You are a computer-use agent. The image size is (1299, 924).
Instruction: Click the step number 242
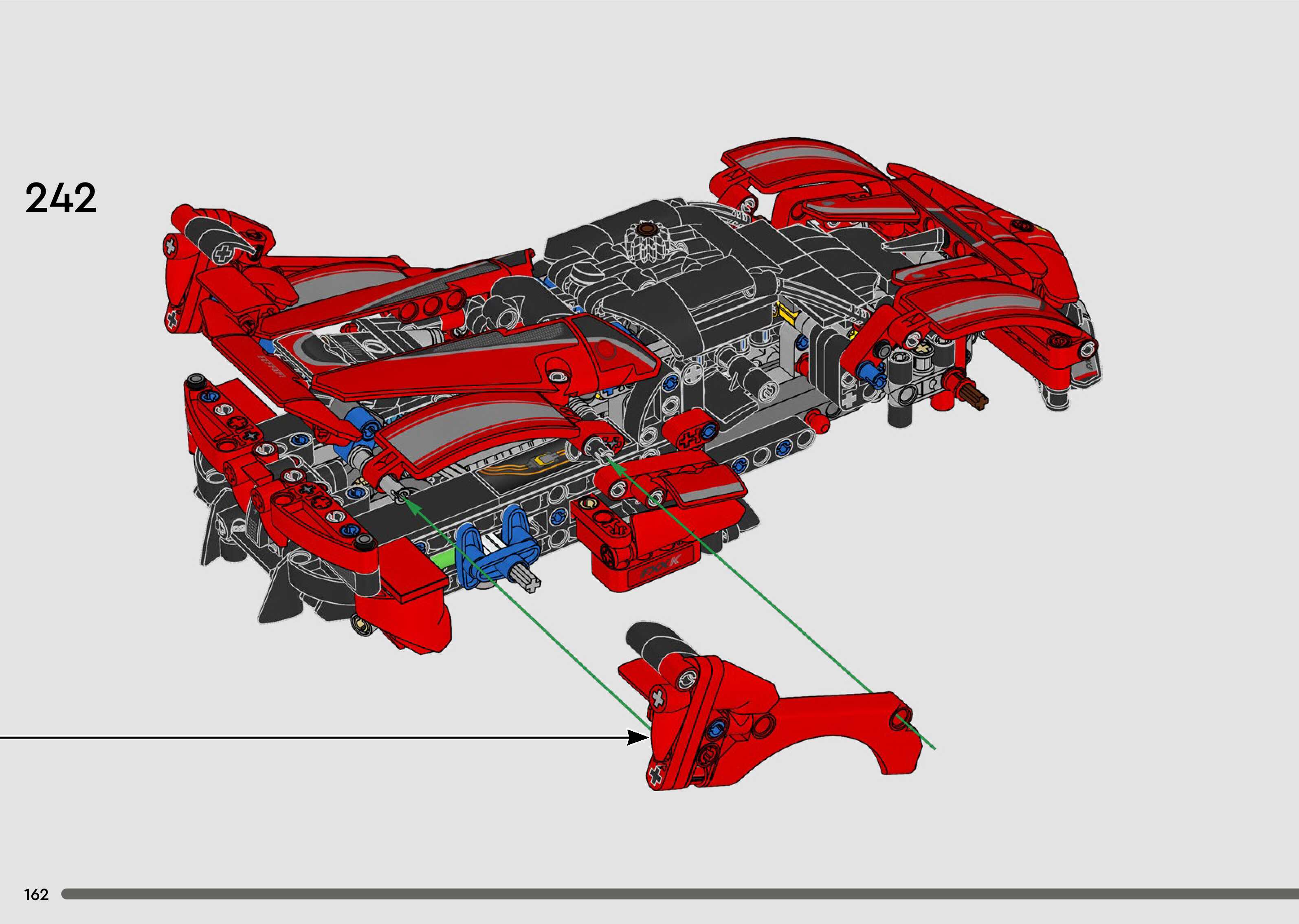tap(61, 198)
